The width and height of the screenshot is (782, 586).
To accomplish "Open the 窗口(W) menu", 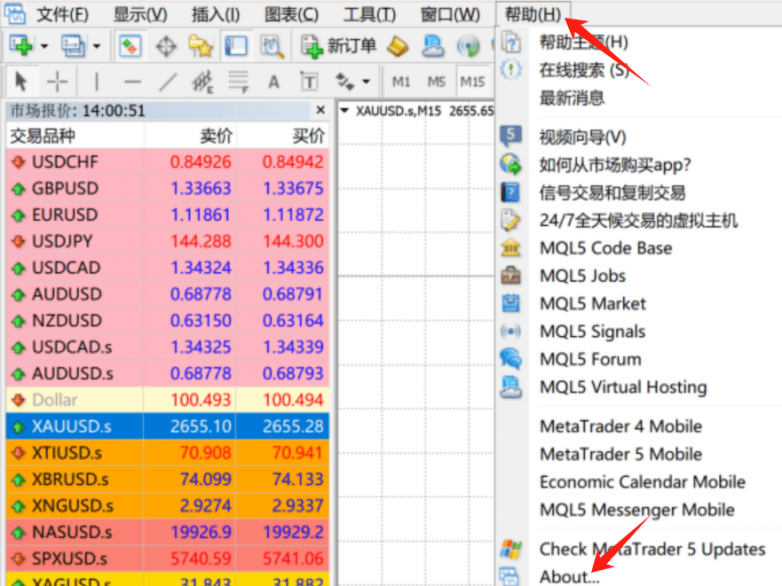I will pos(450,14).
